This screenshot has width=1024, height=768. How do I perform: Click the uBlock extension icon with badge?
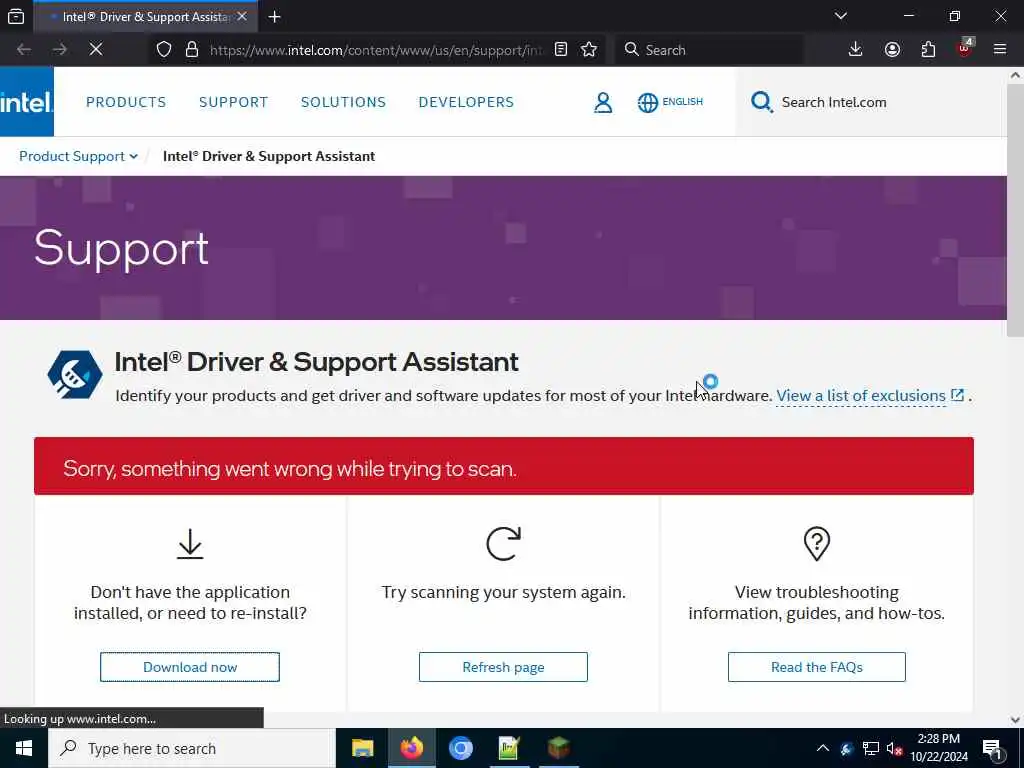(x=965, y=48)
